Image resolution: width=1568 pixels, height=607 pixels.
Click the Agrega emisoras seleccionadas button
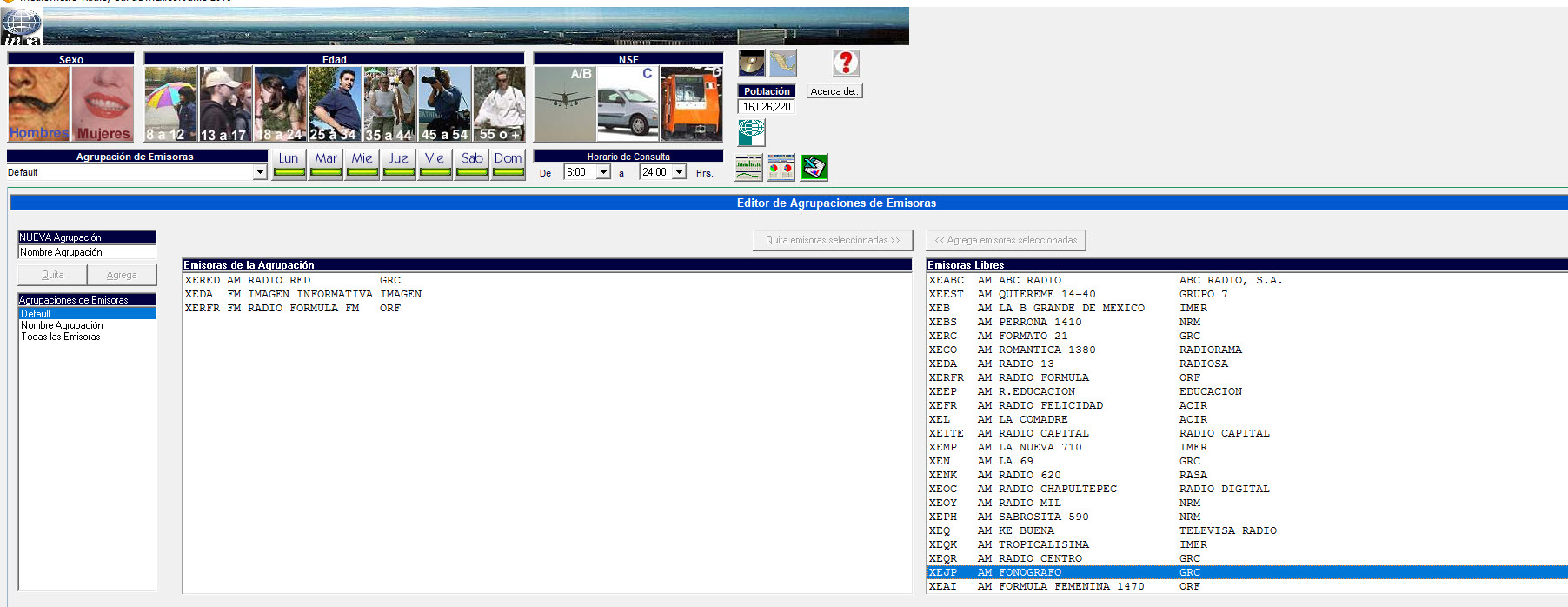click(1006, 240)
